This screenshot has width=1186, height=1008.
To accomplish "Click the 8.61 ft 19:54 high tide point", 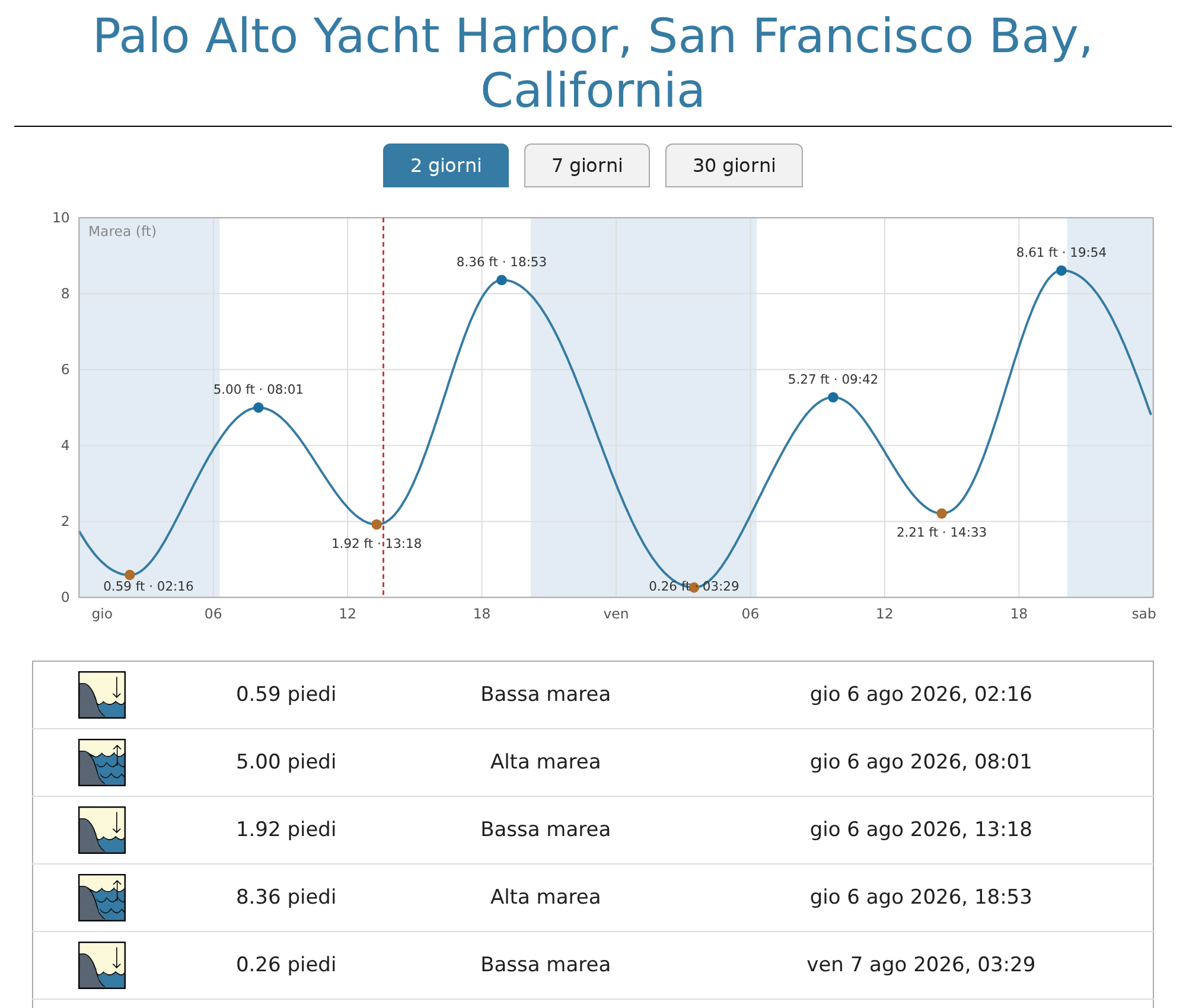I will (x=1061, y=270).
